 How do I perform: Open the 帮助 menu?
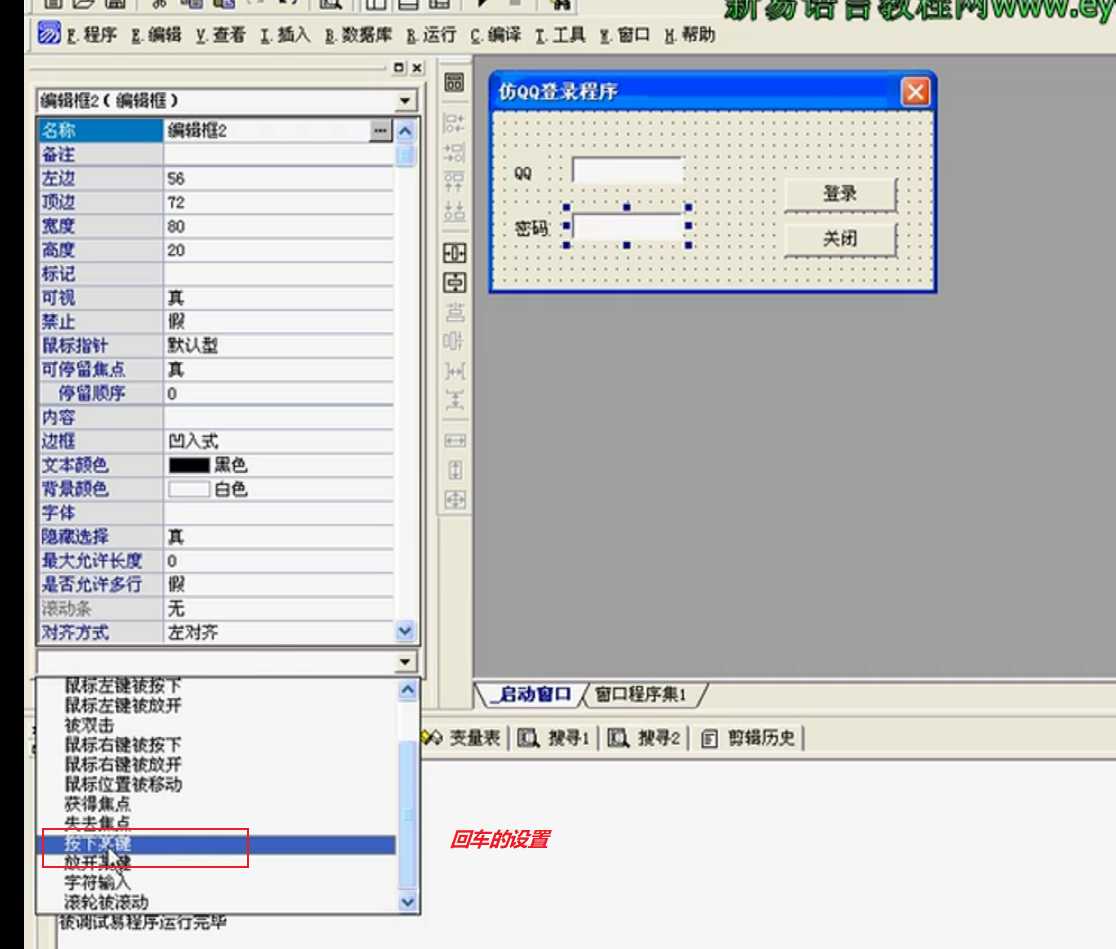coord(690,34)
